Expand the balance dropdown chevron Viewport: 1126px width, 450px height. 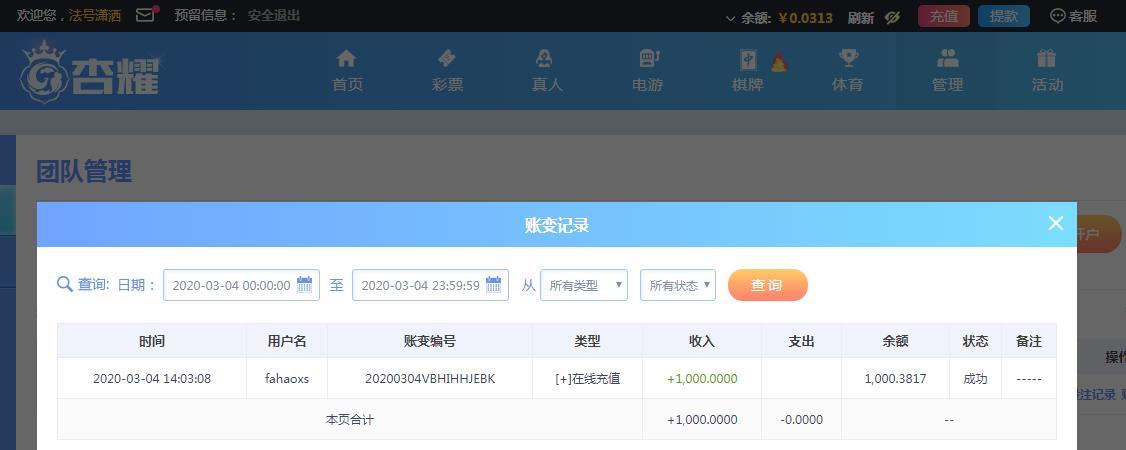pos(730,18)
